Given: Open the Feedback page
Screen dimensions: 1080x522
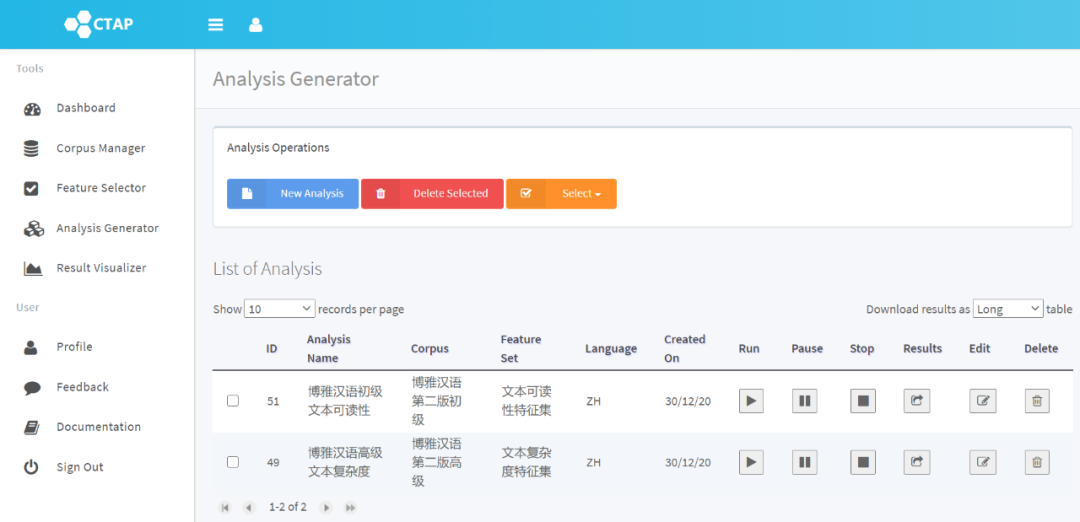Looking at the screenshot, I should [83, 387].
